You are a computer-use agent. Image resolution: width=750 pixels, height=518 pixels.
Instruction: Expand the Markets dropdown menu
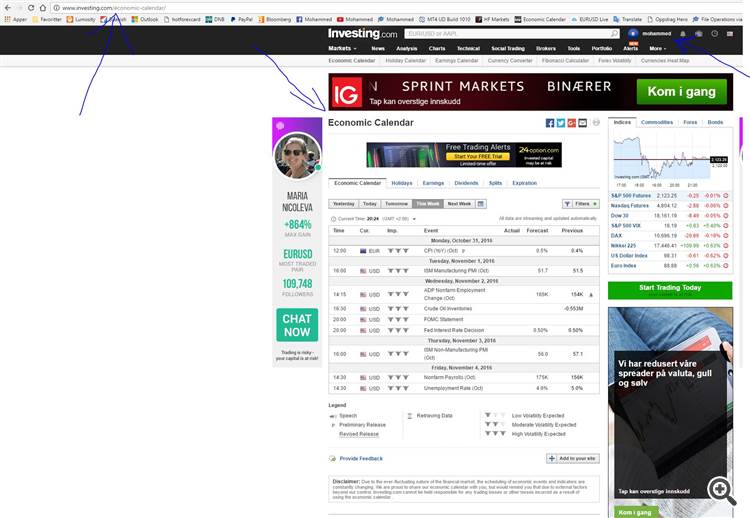(x=342, y=48)
